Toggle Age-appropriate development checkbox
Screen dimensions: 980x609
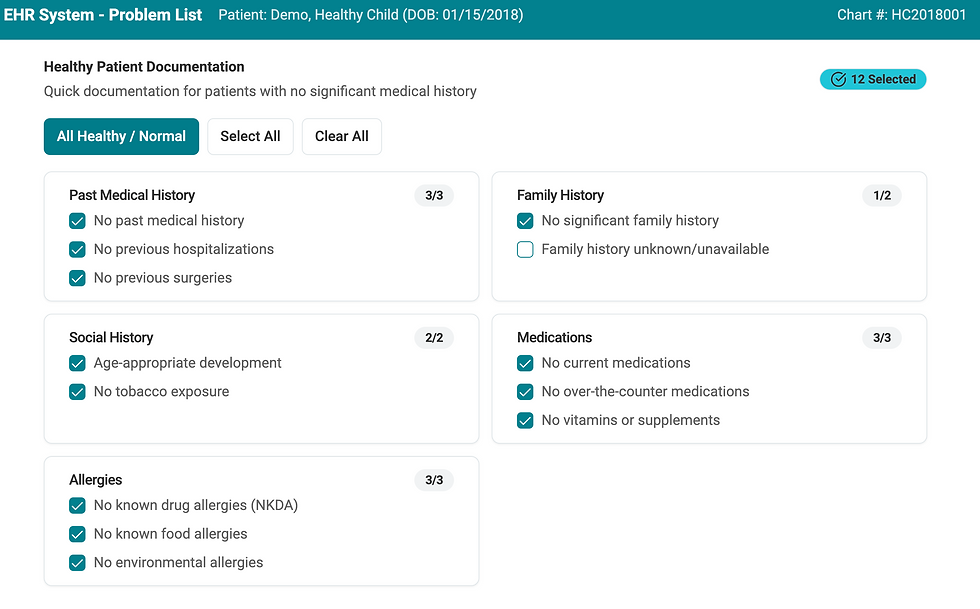(x=77, y=364)
